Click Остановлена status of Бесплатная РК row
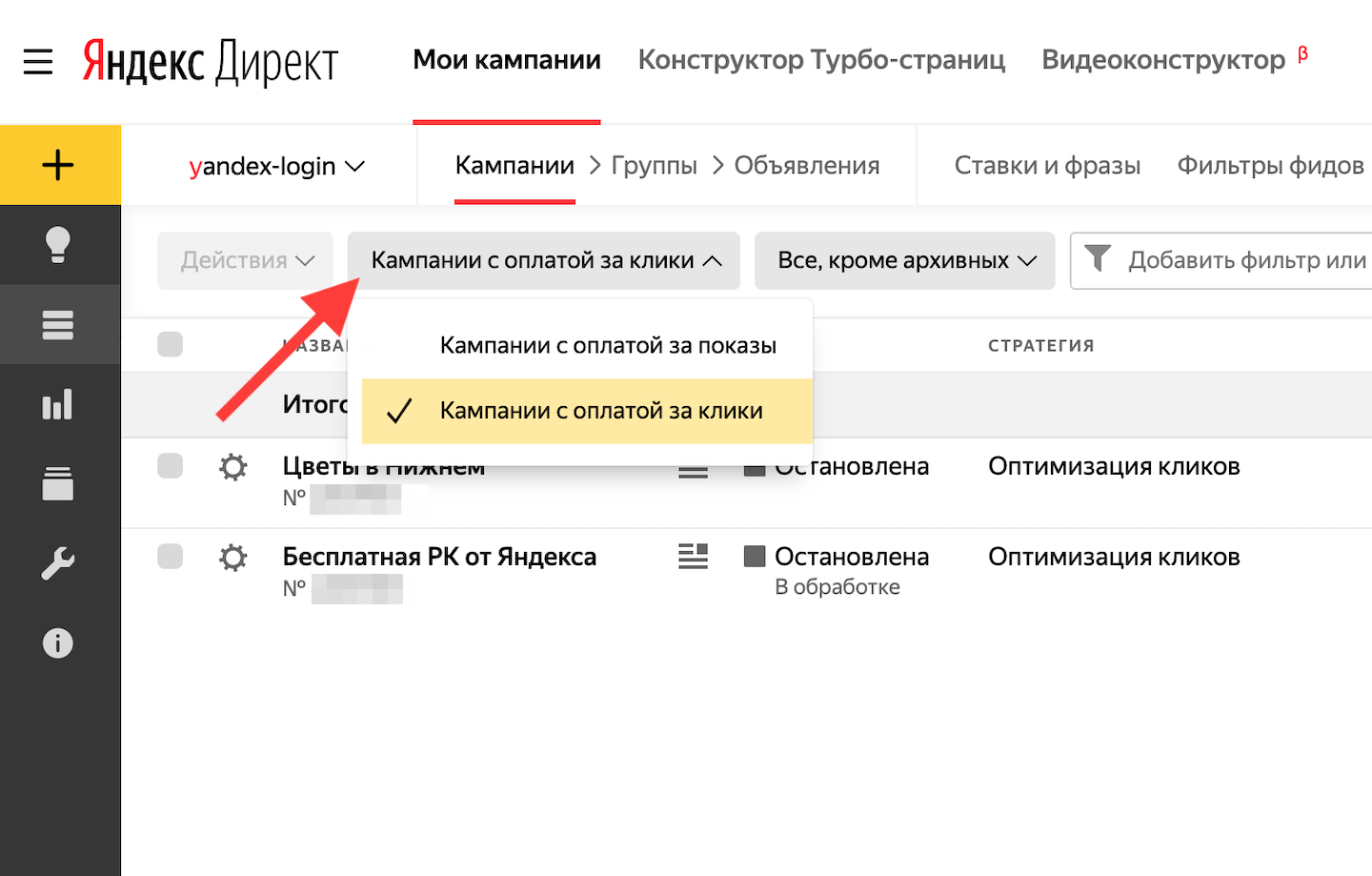The width and height of the screenshot is (1372, 876). pos(852,557)
